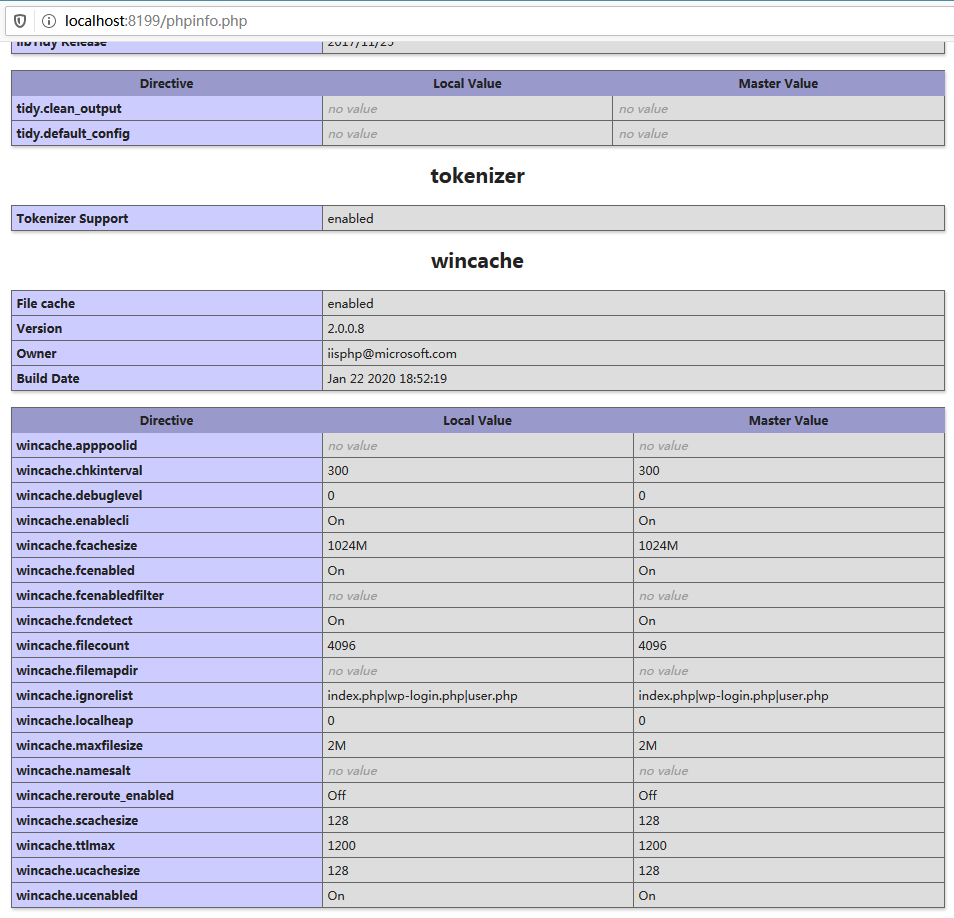Click the wincache.apppoolid master no value cell

(x=789, y=445)
